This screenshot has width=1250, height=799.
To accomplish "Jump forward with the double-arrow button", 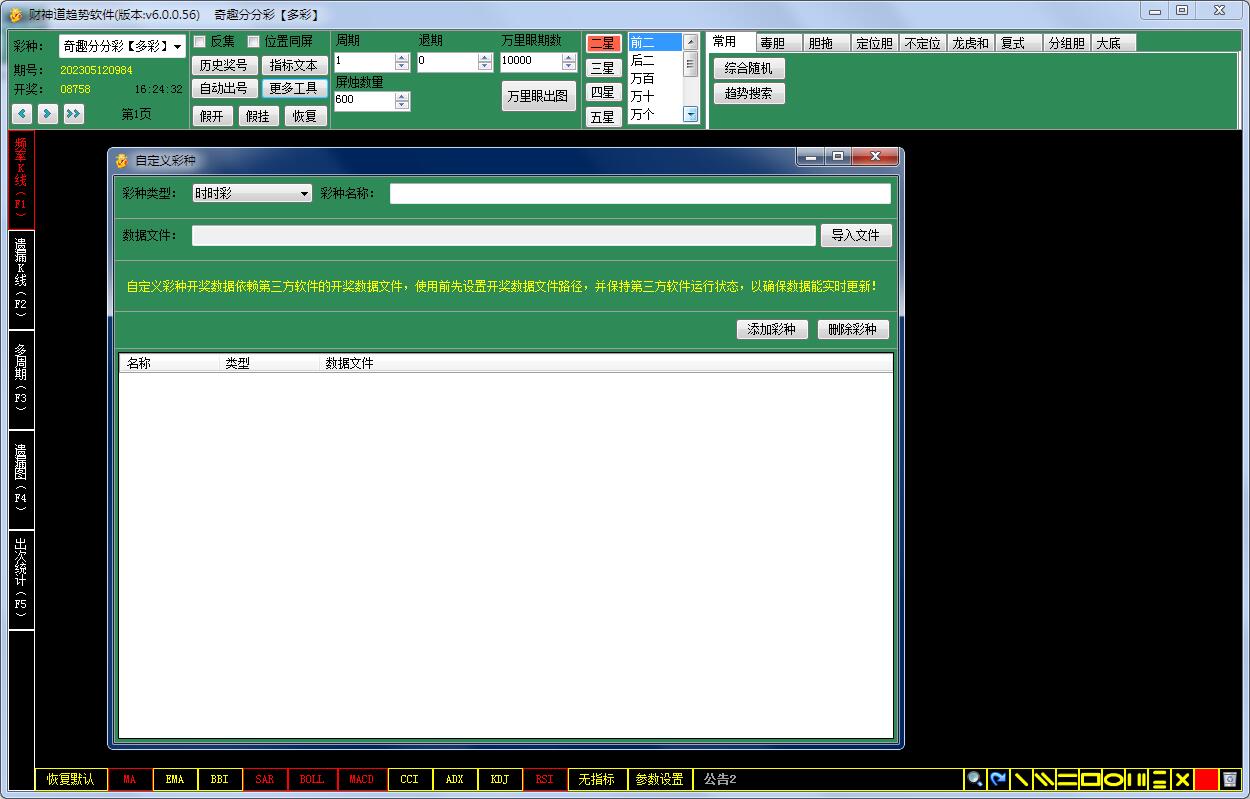I will coord(73,114).
